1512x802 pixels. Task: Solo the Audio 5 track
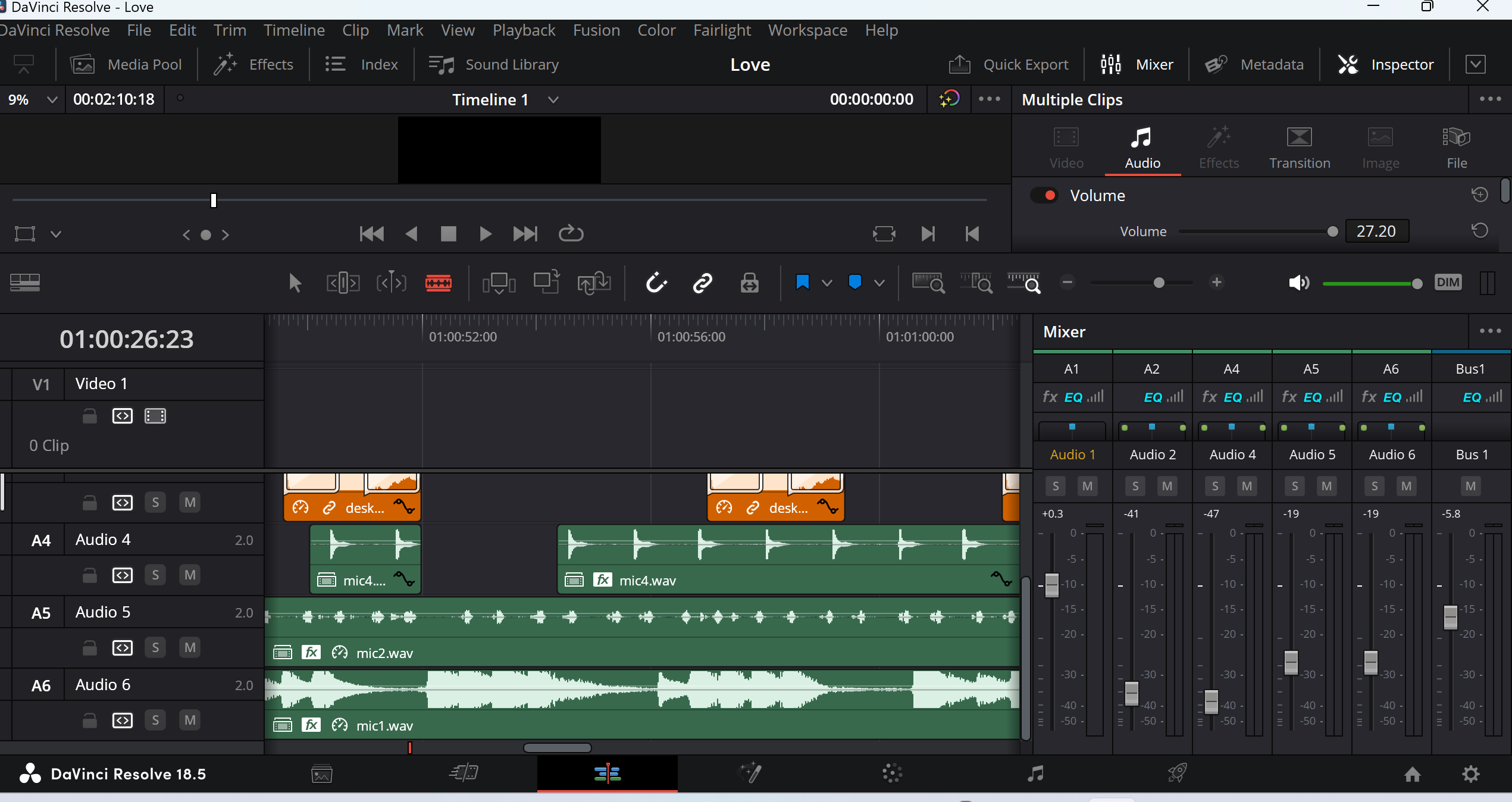(155, 648)
